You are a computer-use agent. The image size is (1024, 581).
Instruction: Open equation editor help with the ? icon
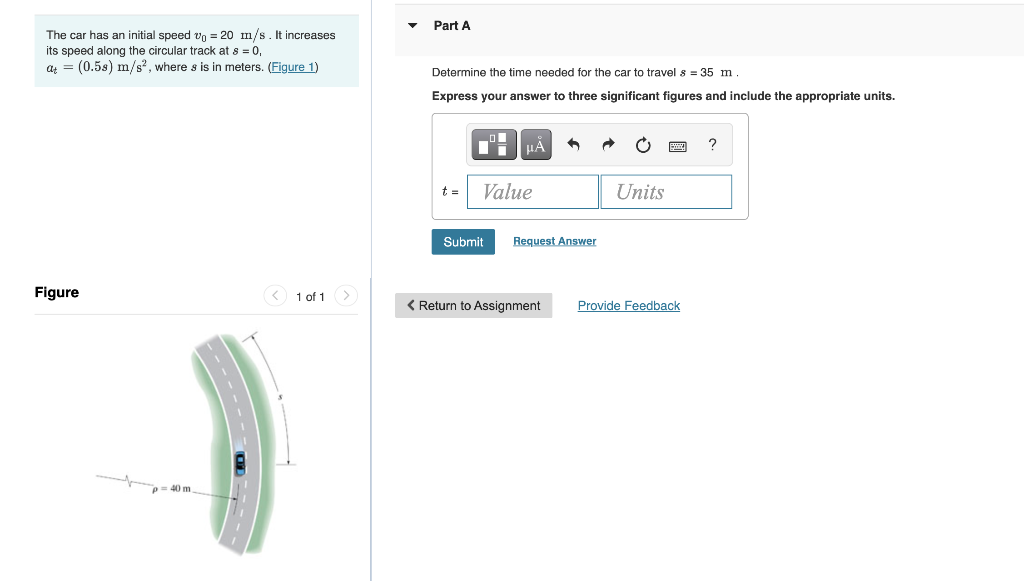pos(712,144)
